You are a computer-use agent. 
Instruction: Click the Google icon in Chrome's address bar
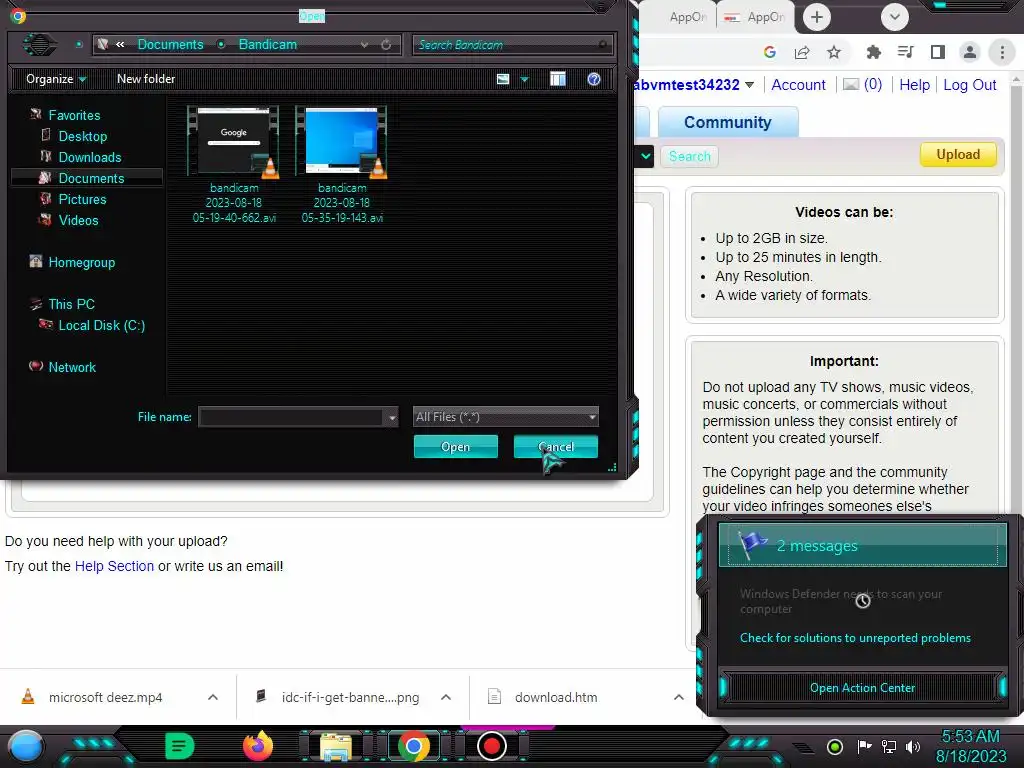pyautogui.click(x=770, y=52)
